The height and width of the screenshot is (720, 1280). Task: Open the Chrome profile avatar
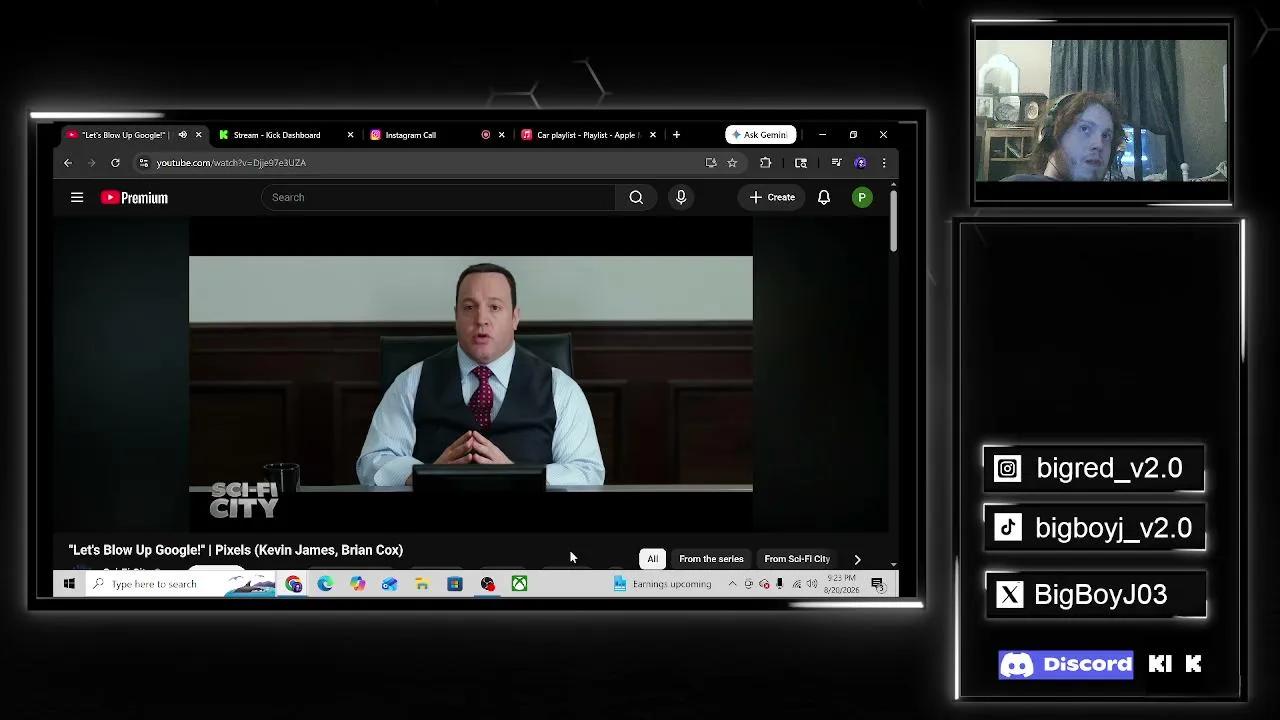coord(860,162)
